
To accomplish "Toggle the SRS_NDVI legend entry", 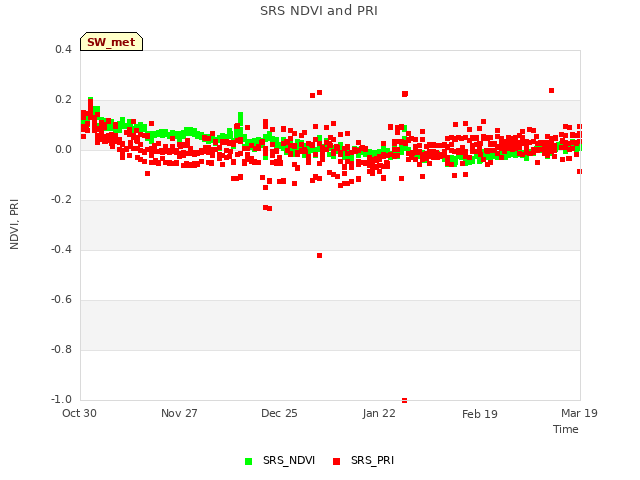I will 280,461.
